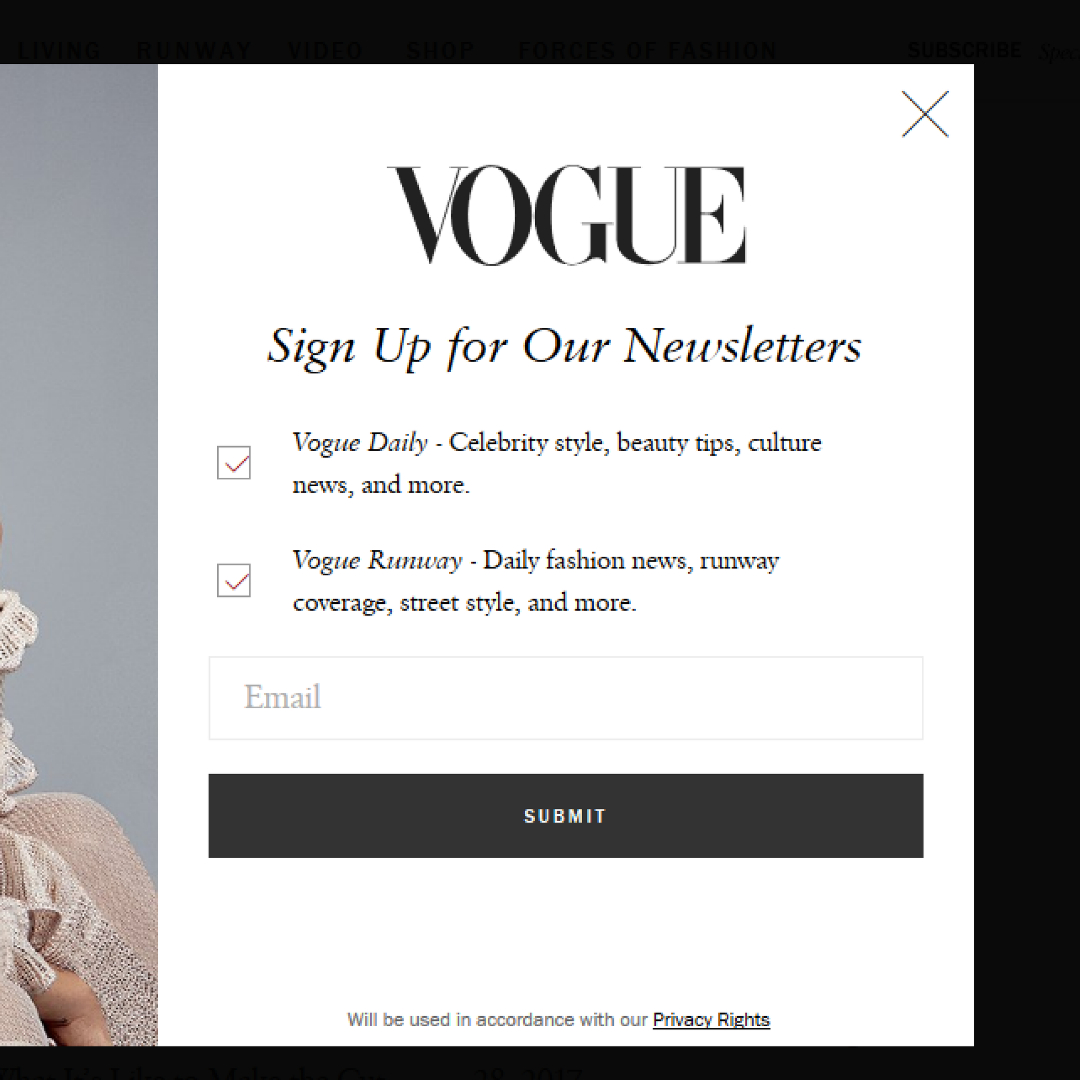Click the Sign Up for Our Newsletters heading
This screenshot has width=1080, height=1080.
click(564, 346)
